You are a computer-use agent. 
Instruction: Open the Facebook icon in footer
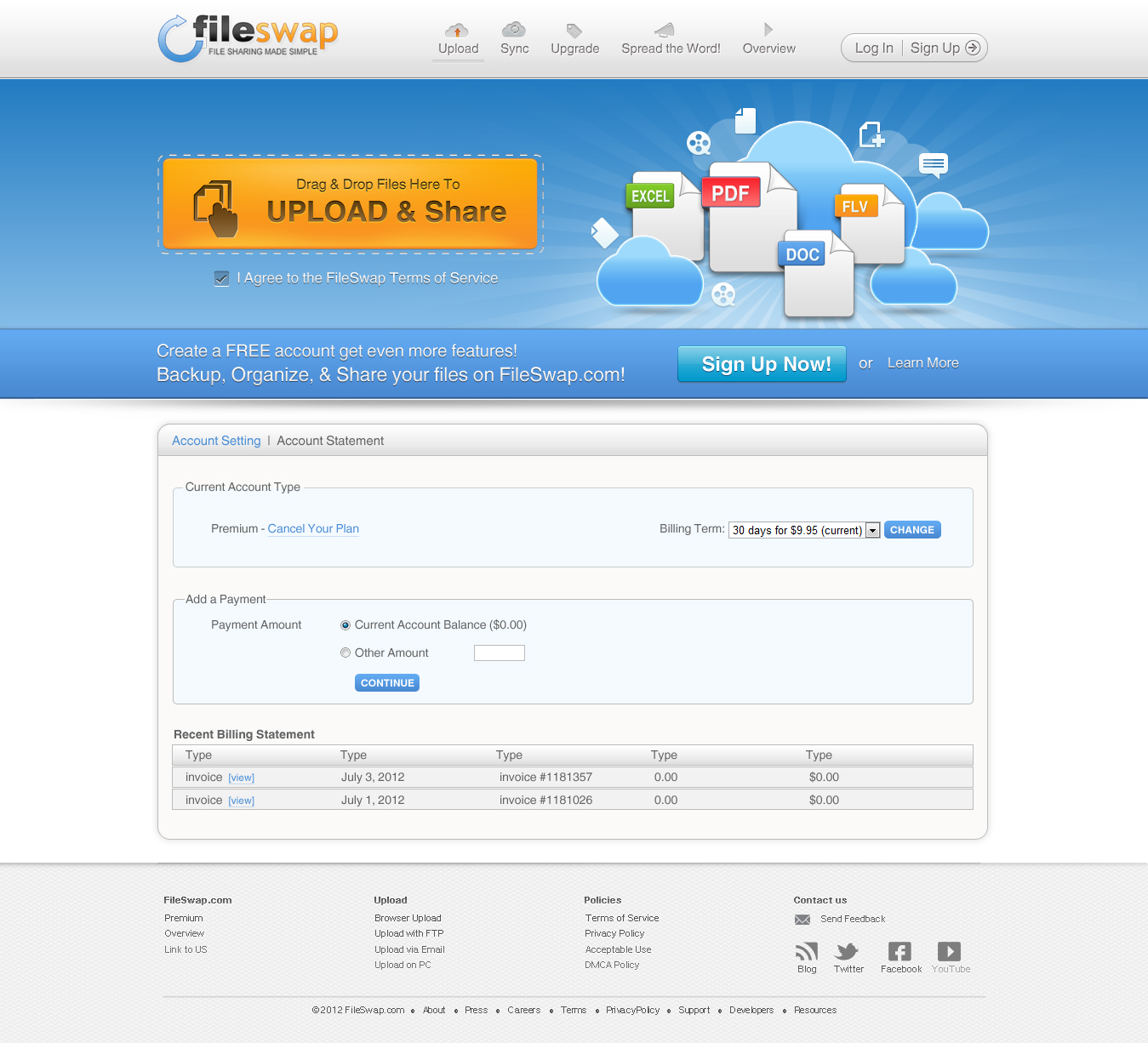[x=900, y=951]
